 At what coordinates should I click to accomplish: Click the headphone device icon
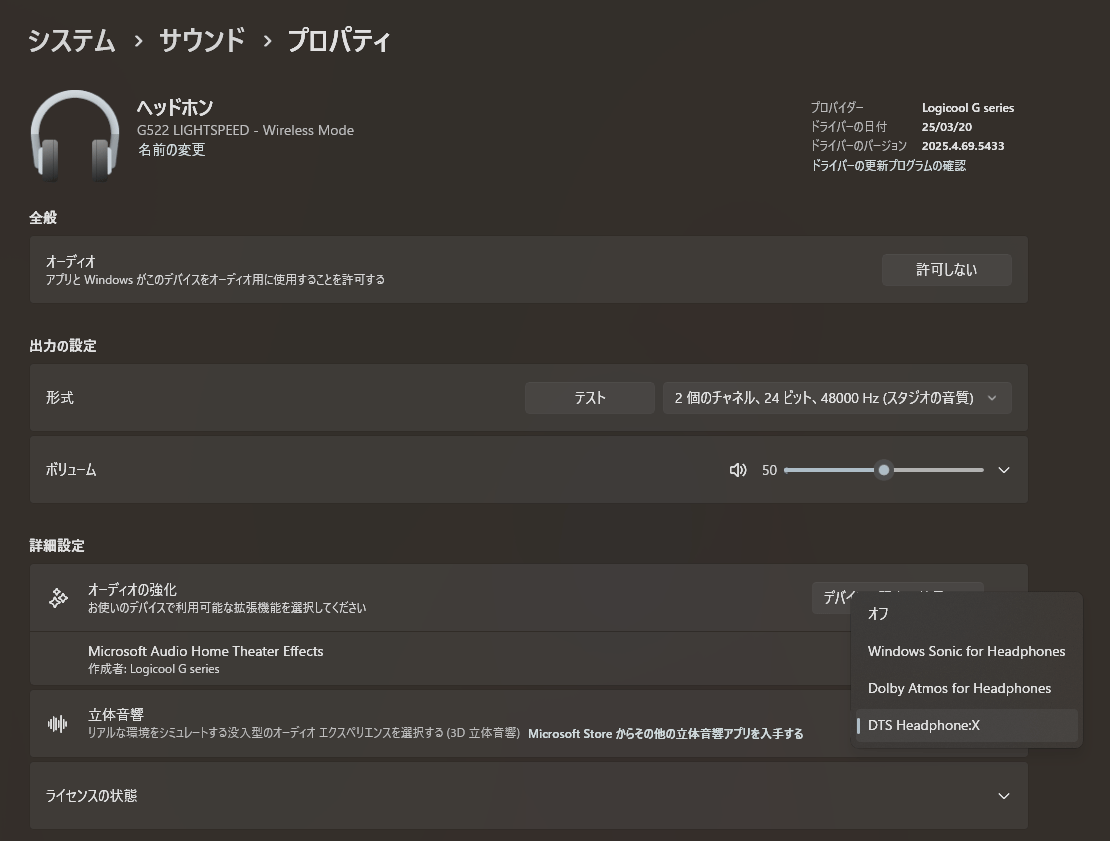click(75, 136)
